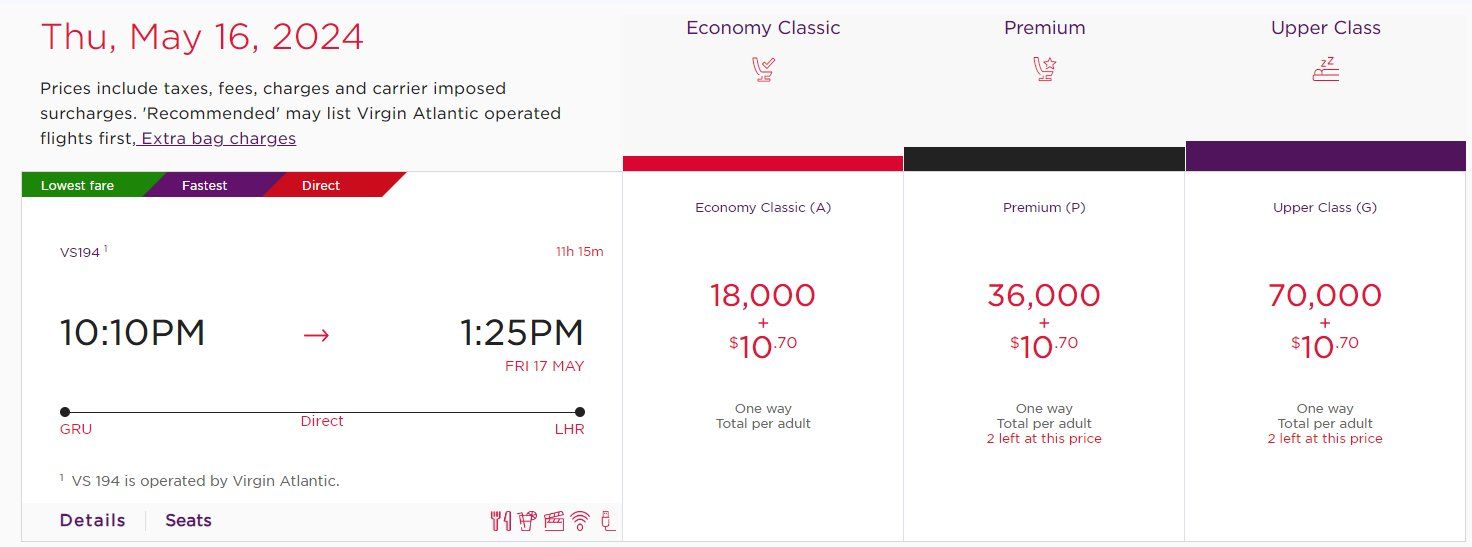1472x547 pixels.
Task: Select the Upper Class column header
Action: (x=1326, y=28)
